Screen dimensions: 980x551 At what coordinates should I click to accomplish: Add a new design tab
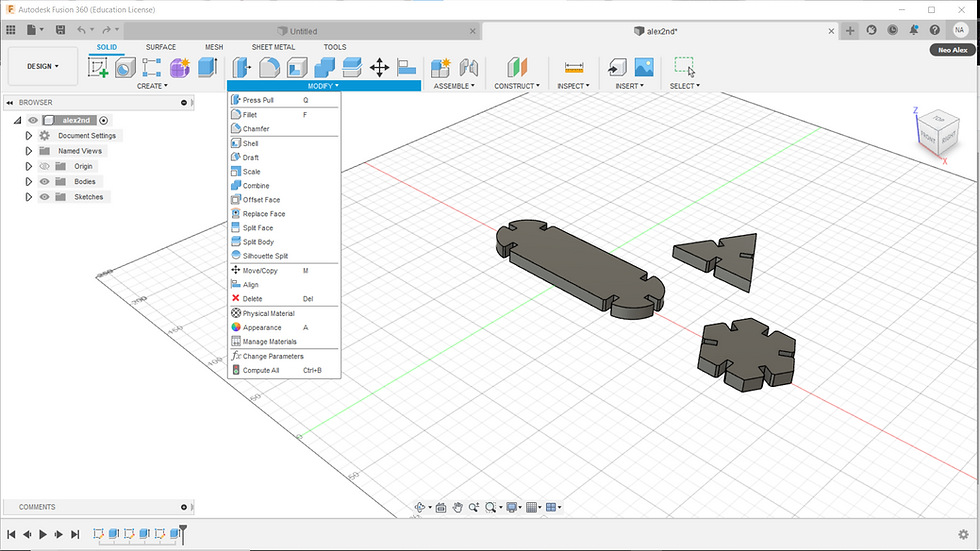(x=850, y=30)
